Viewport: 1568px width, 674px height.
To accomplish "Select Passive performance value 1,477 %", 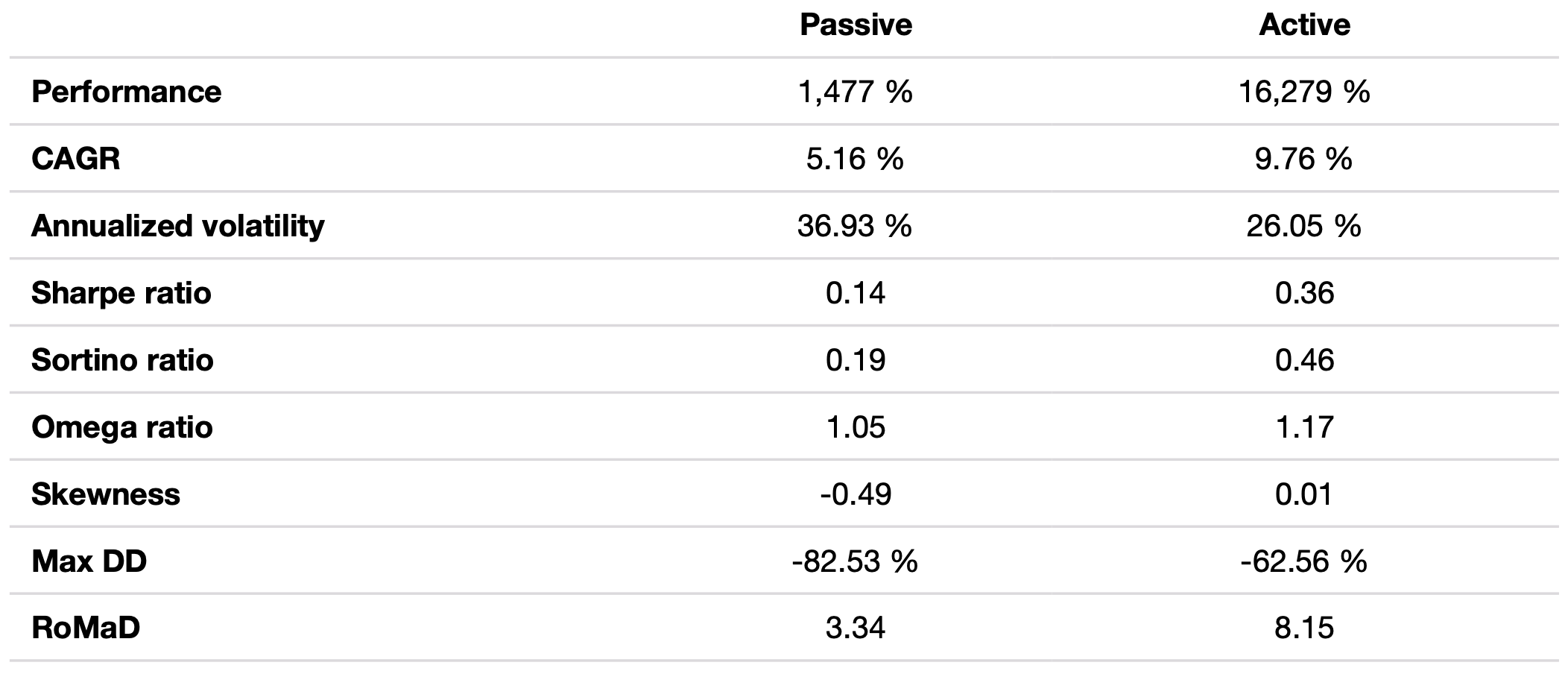I will (856, 92).
